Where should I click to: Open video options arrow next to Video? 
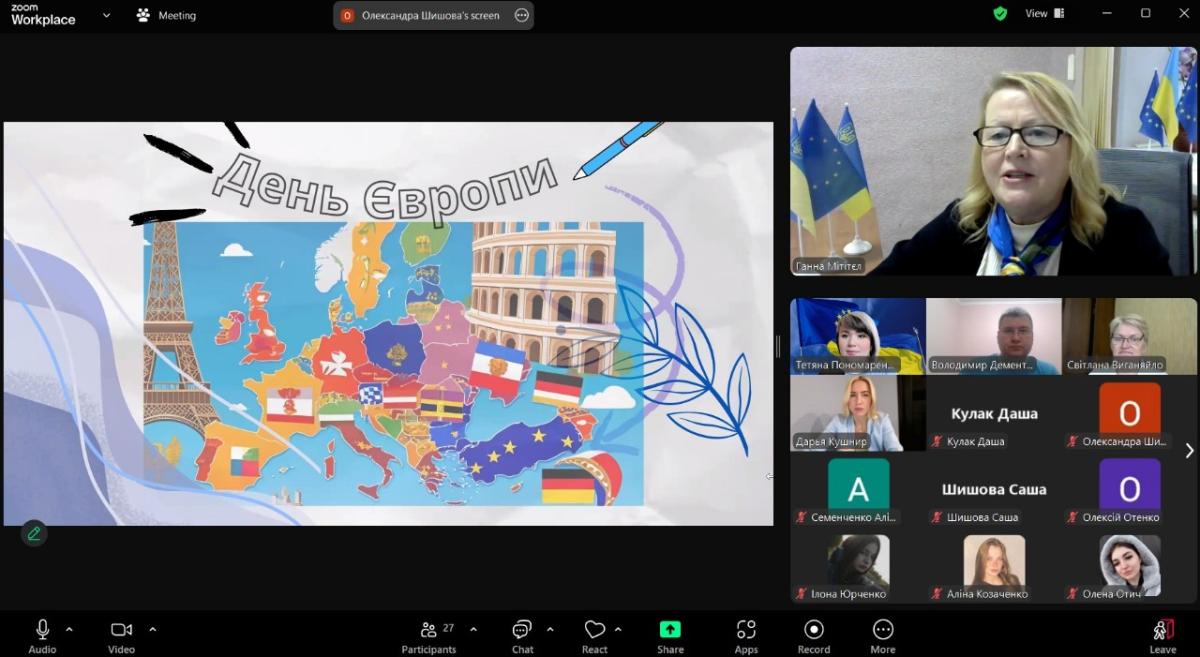coord(152,629)
